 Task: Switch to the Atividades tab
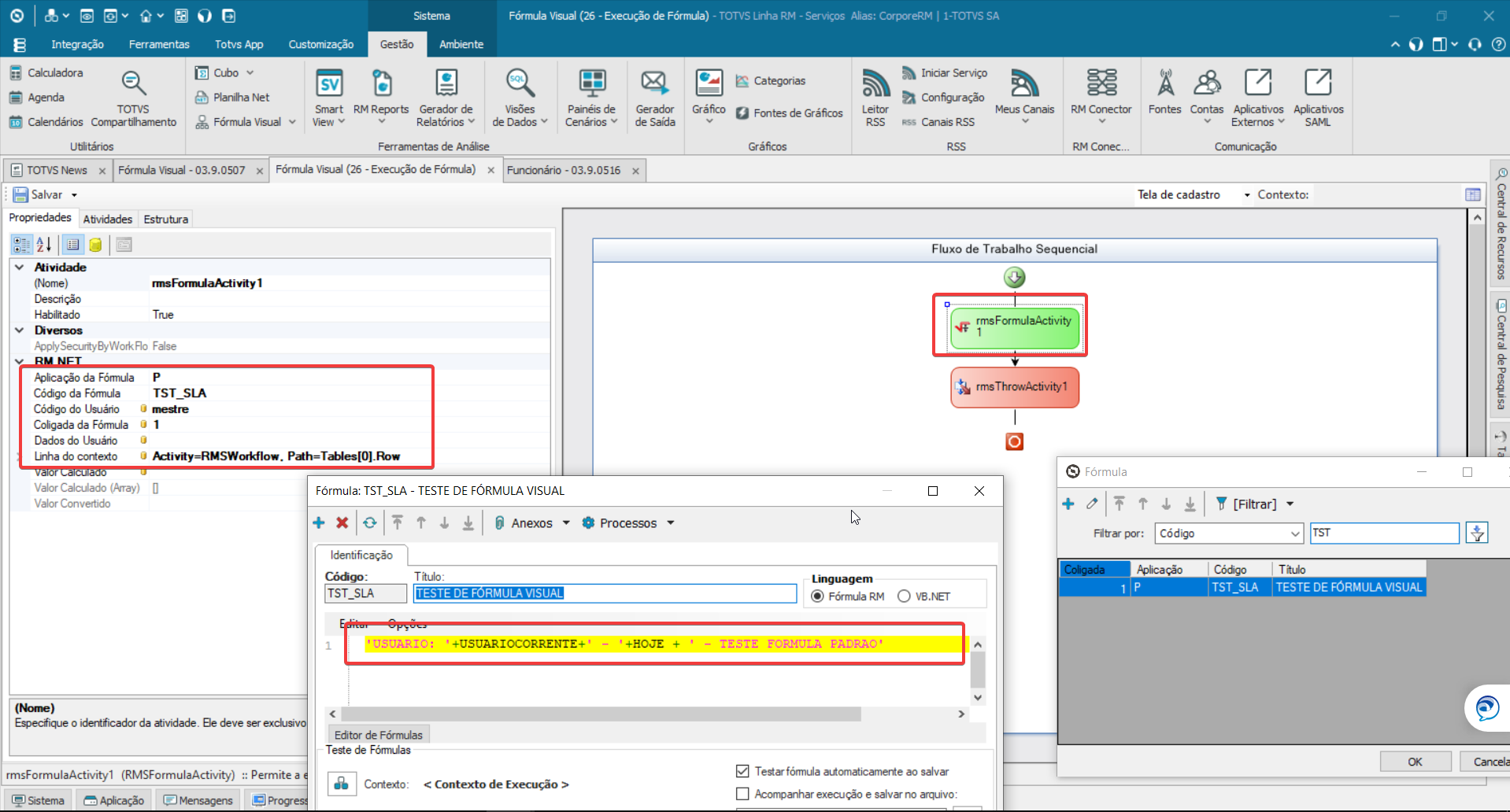pyautogui.click(x=108, y=220)
